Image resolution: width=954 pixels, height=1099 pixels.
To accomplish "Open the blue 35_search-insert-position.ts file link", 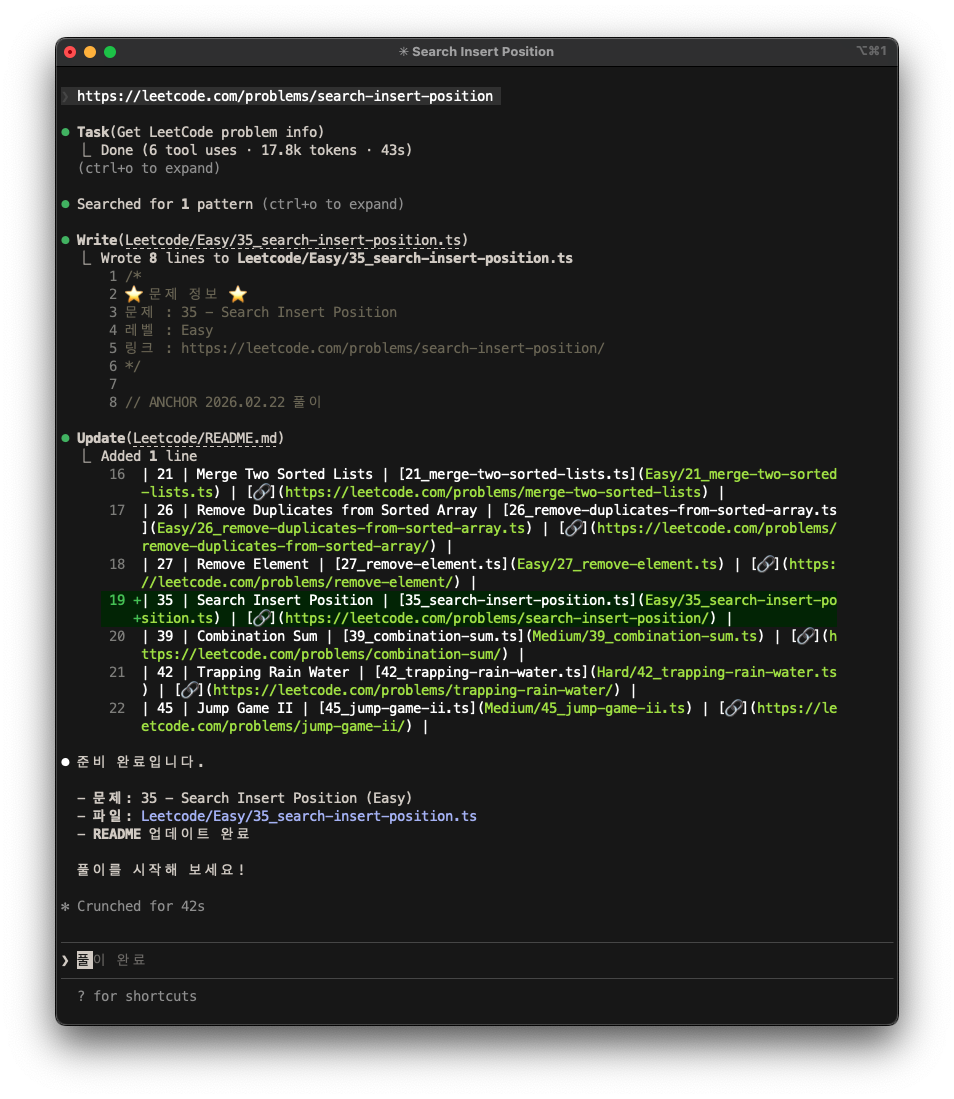I will (x=308, y=816).
